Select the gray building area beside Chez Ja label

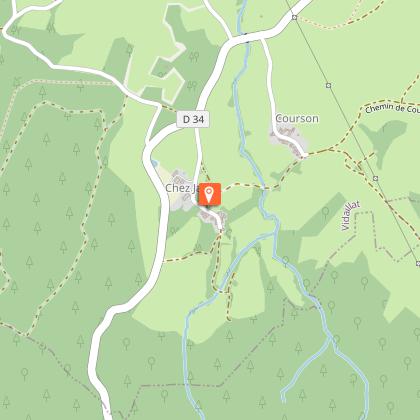(x=179, y=191)
